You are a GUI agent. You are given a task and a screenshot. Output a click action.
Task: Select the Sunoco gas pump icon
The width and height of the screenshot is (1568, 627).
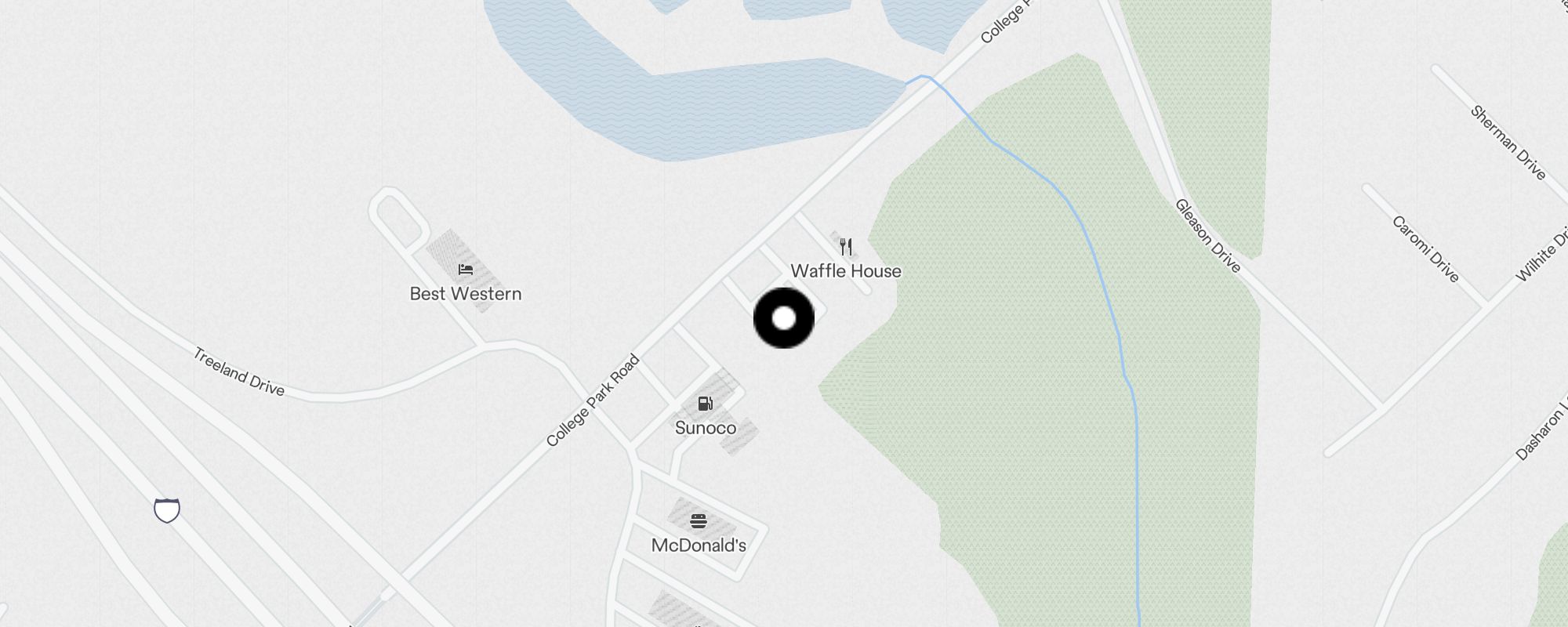[705, 404]
